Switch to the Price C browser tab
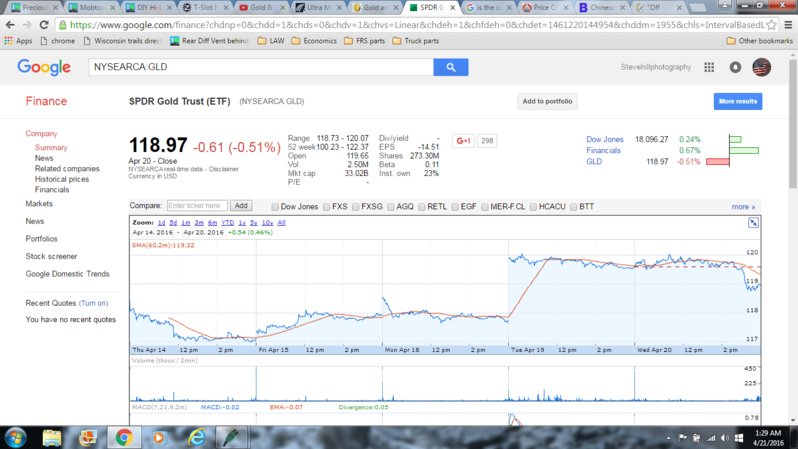The height and width of the screenshot is (449, 798). point(545,8)
